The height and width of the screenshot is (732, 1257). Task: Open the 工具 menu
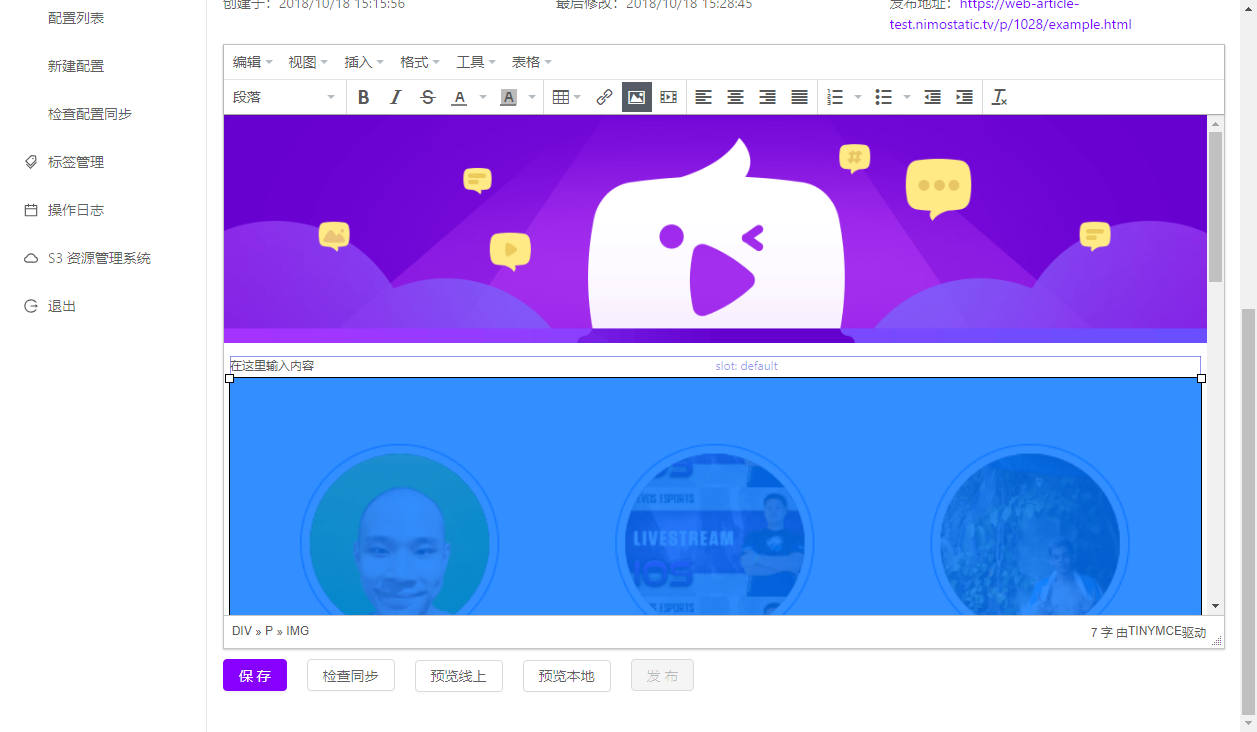[476, 62]
